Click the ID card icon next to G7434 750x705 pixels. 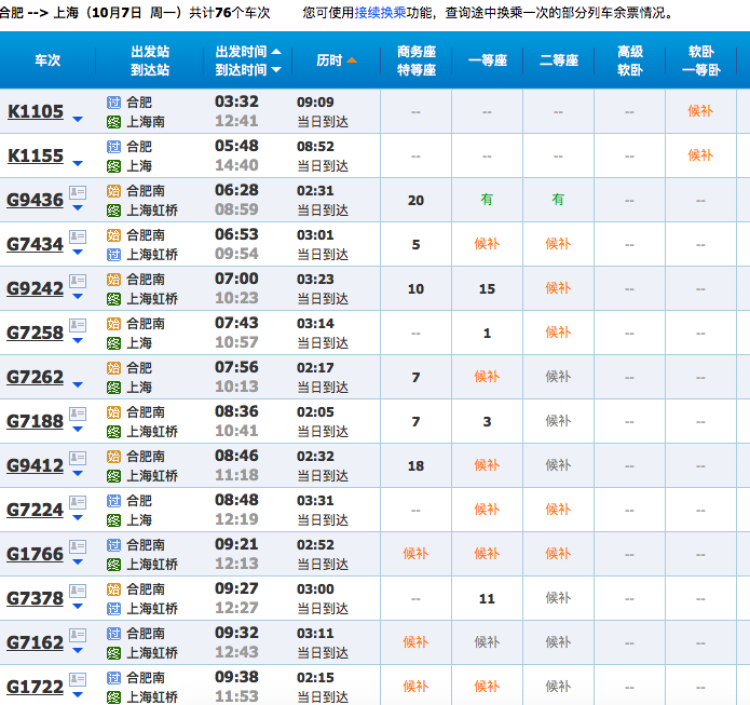click(x=77, y=236)
